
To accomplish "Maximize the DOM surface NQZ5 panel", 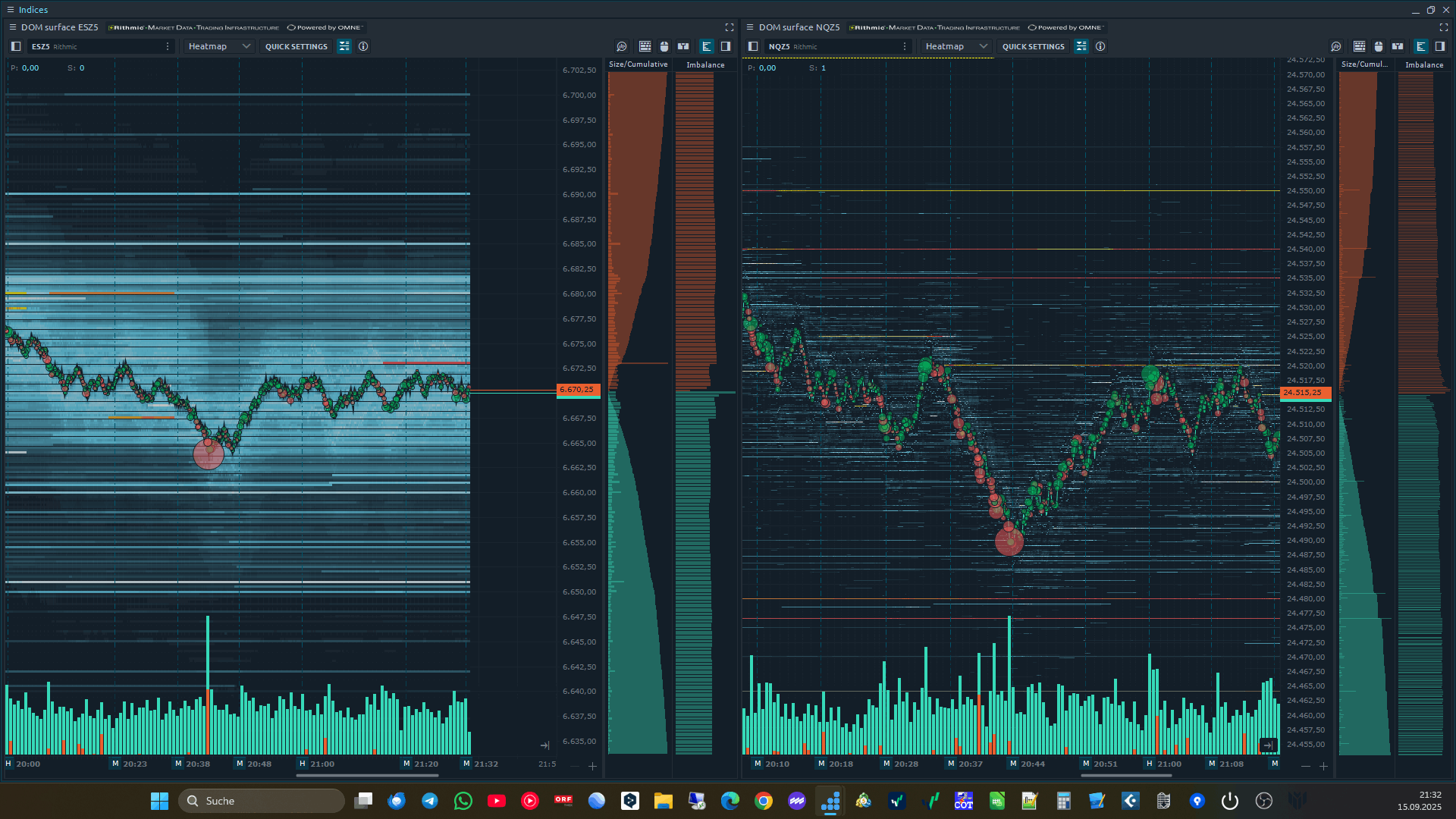I will tap(1443, 27).
